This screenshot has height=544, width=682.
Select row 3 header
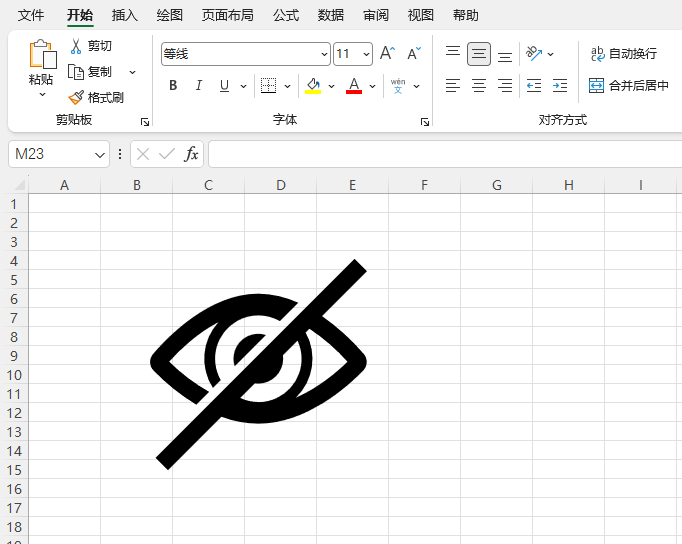coord(14,242)
